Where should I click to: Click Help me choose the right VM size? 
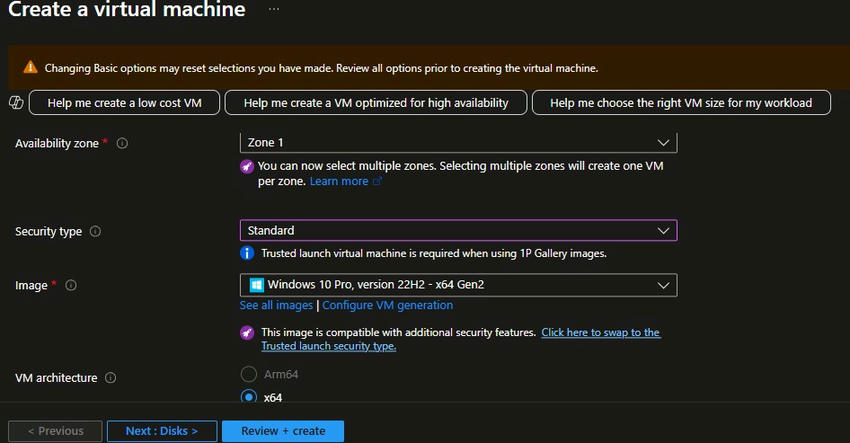coord(680,103)
